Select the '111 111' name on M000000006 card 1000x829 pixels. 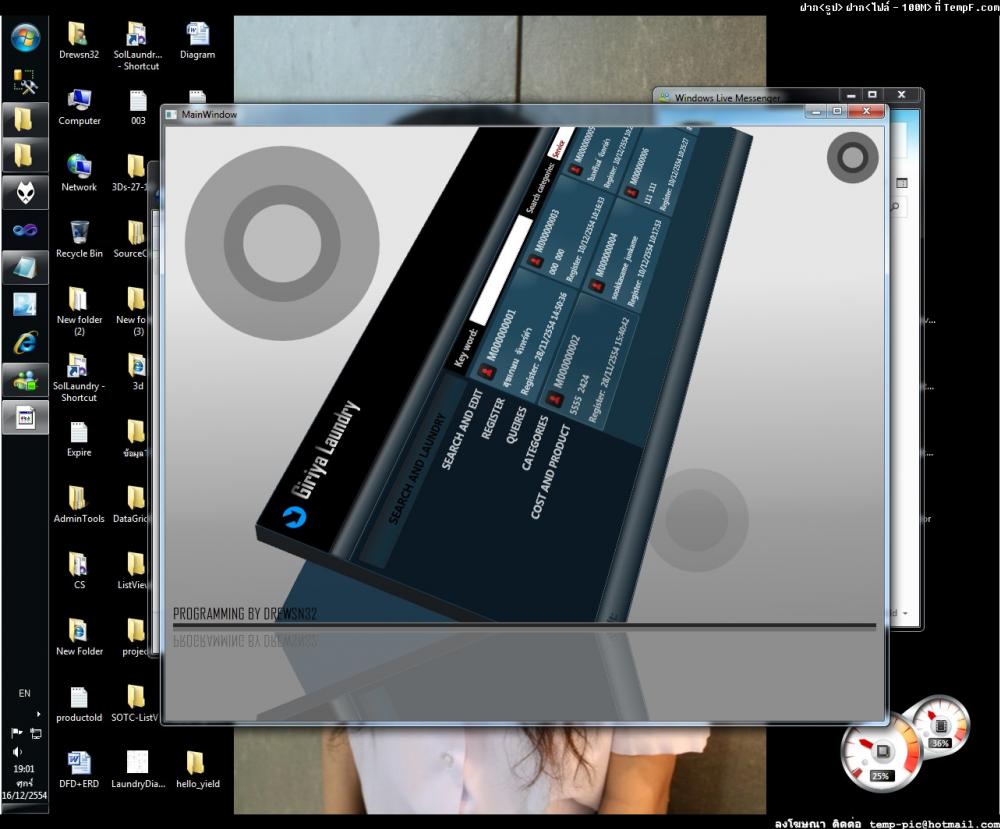coord(649,193)
